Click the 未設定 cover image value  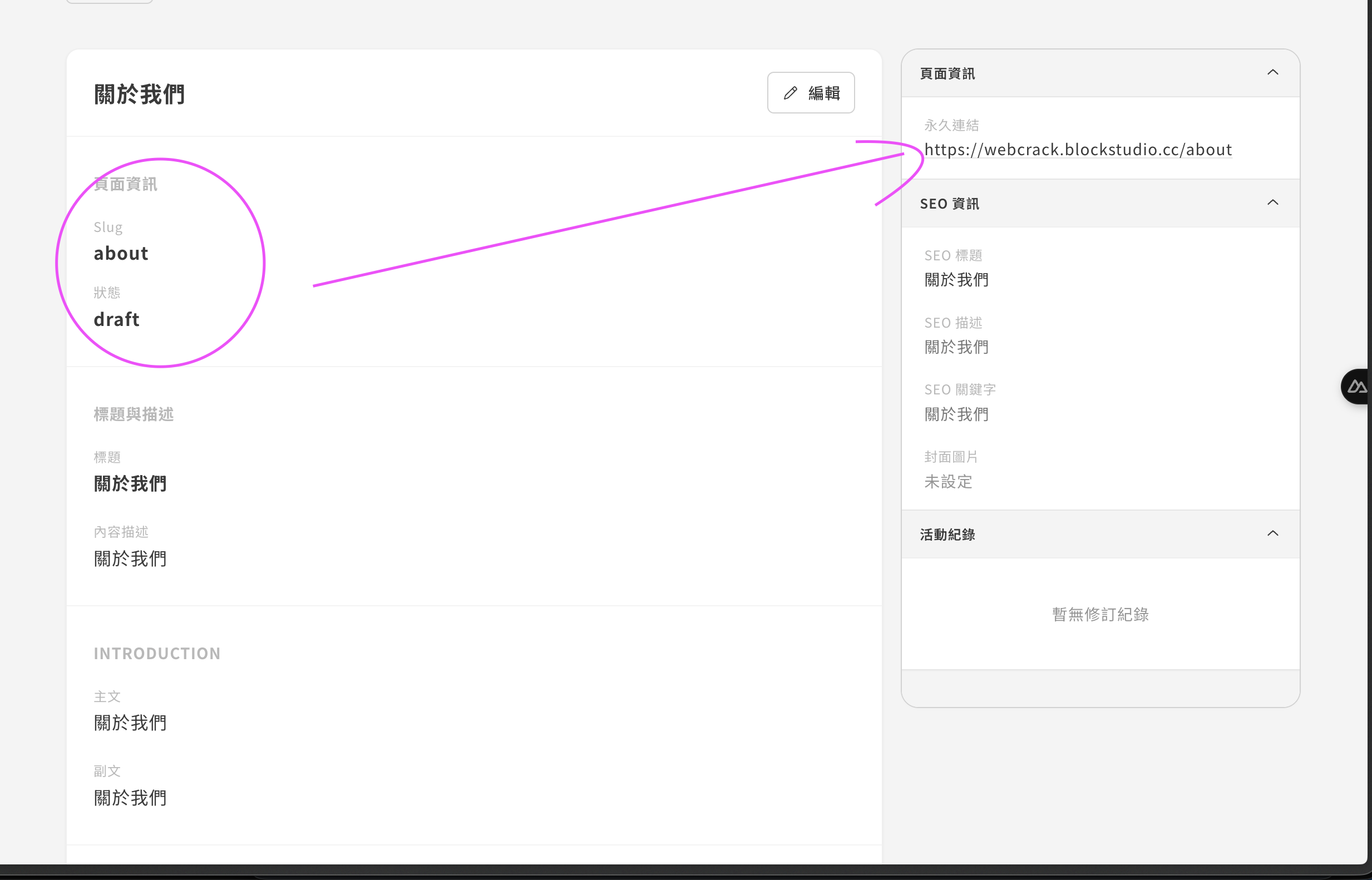(948, 482)
